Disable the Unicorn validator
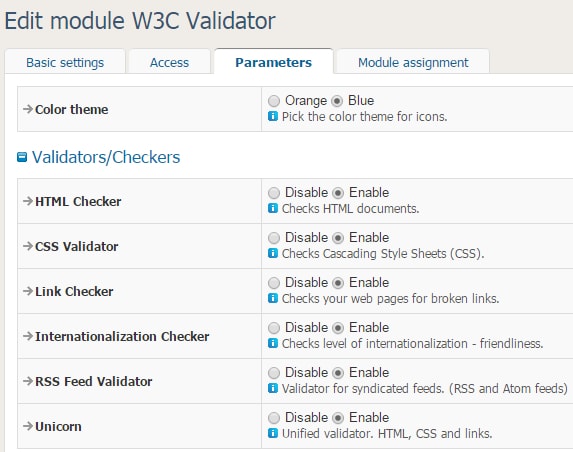 (x=274, y=418)
